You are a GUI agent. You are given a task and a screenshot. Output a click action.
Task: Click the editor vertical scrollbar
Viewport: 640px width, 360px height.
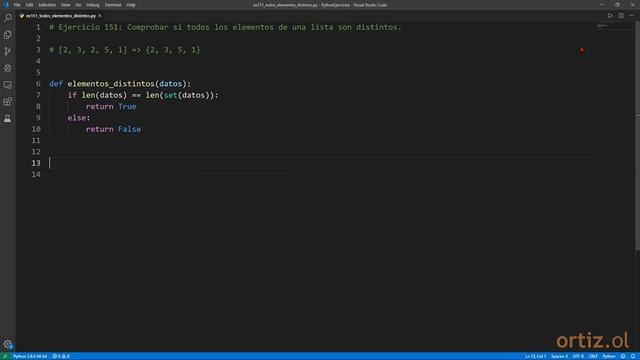(x=637, y=135)
